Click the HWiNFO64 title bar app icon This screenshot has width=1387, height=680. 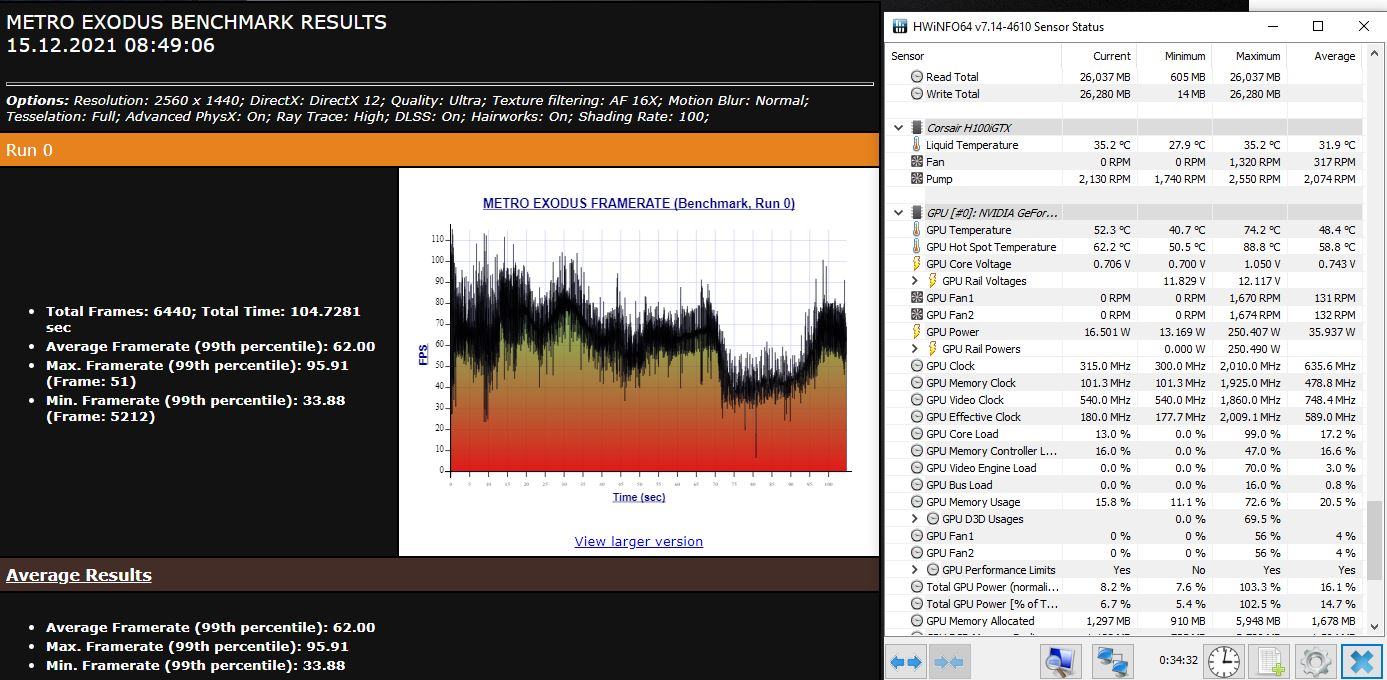pyautogui.click(x=898, y=26)
